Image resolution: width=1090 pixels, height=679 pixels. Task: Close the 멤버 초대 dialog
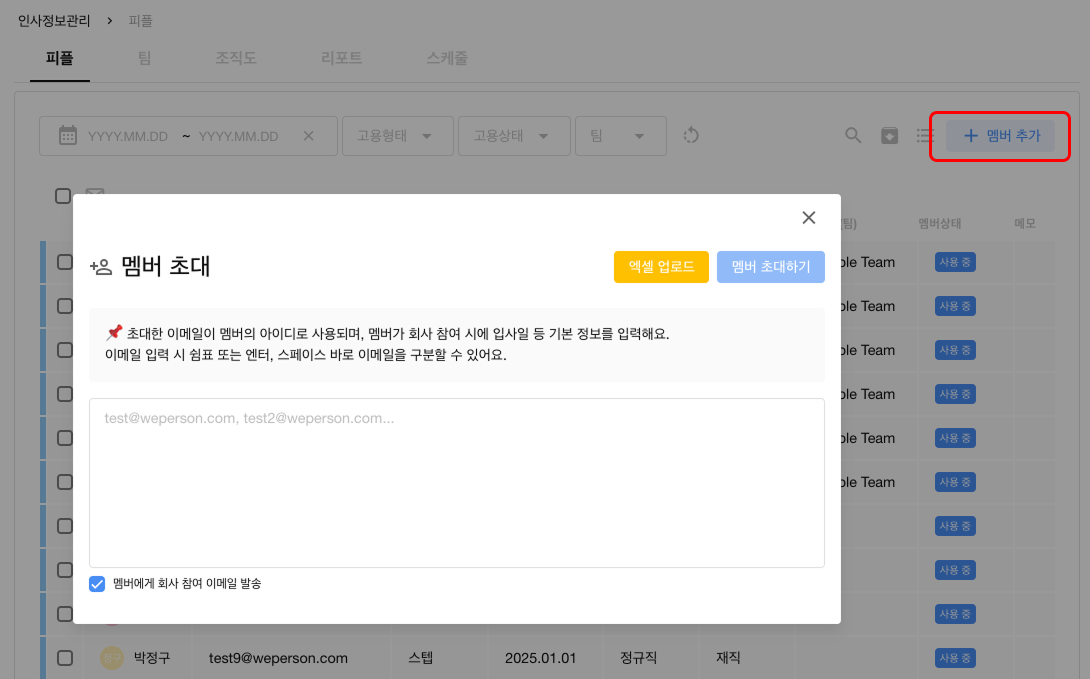point(808,218)
